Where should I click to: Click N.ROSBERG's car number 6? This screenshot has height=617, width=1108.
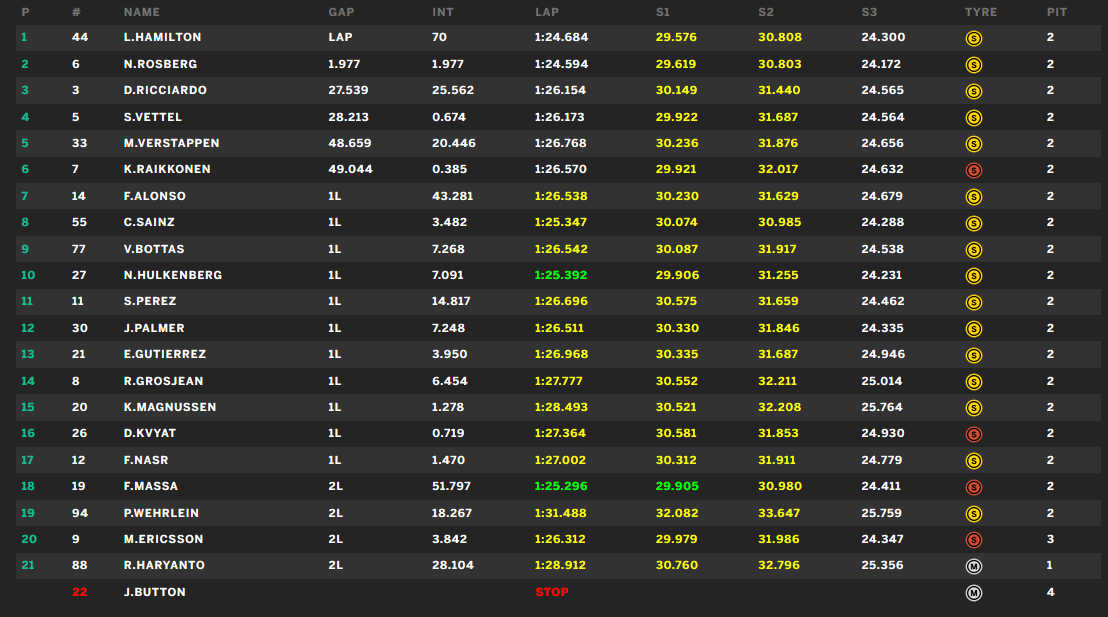tap(76, 64)
